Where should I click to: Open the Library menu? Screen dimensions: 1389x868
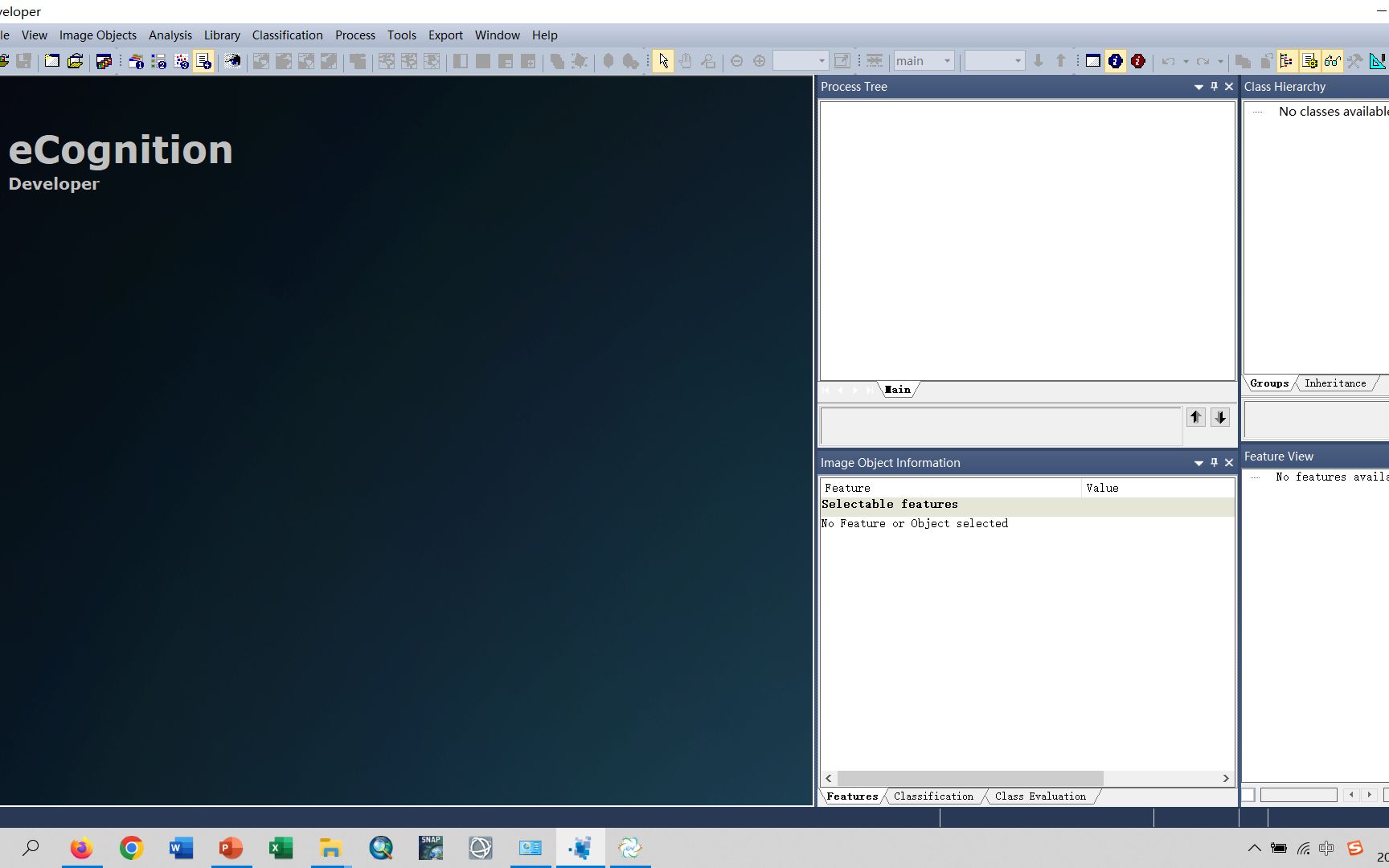[222, 35]
